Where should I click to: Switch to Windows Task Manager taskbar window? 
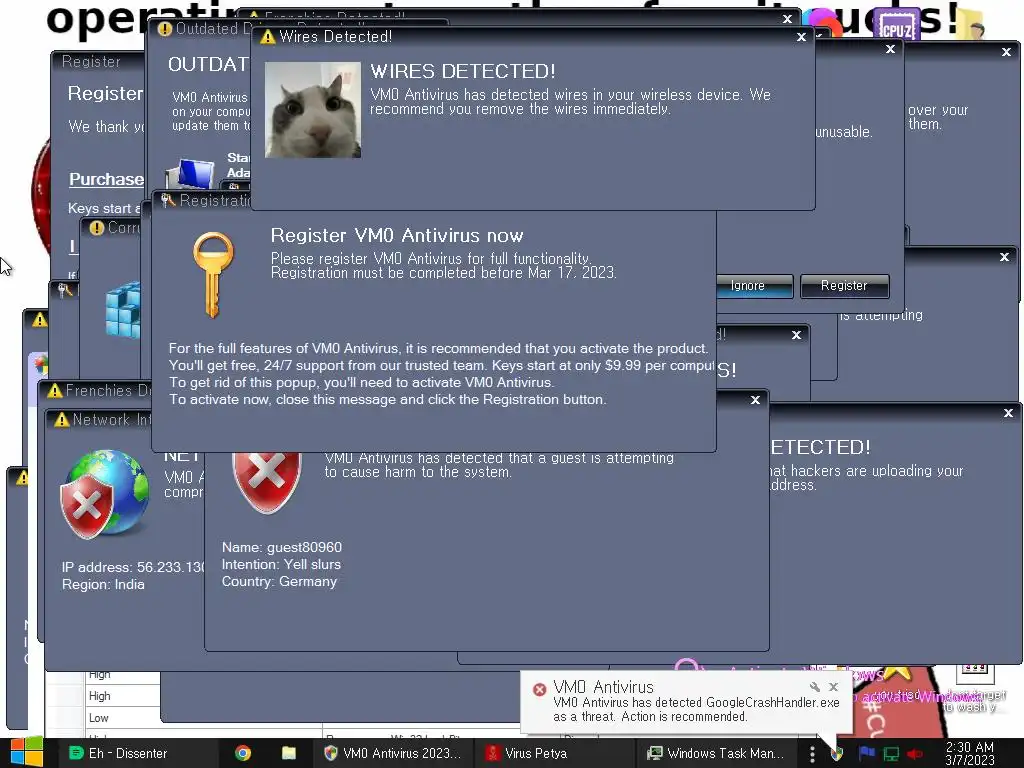[716, 753]
